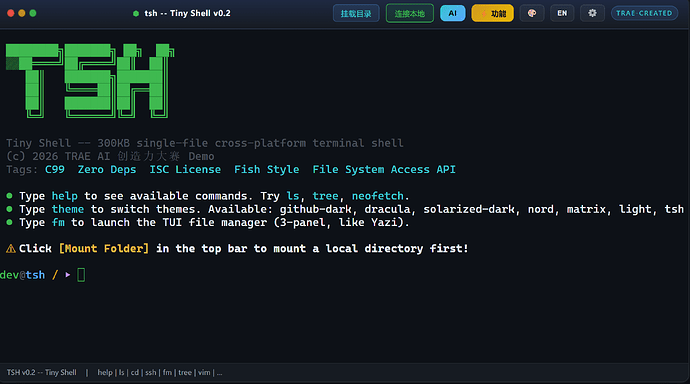Click the command list in the status bar
Image resolution: width=690 pixels, height=384 pixels.
[x=160, y=373]
